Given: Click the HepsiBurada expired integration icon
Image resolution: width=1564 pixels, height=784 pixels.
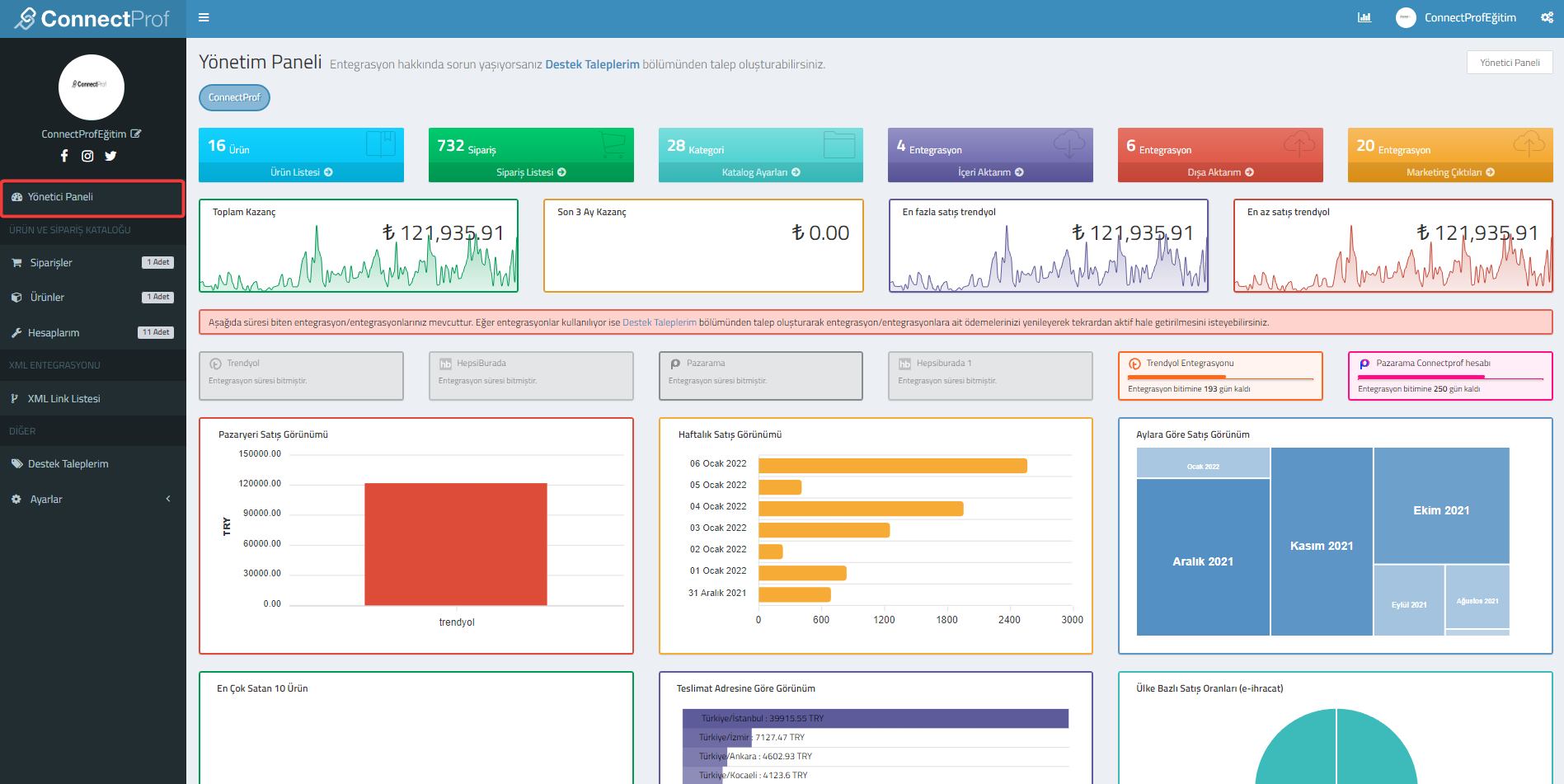Looking at the screenshot, I should click(445, 364).
